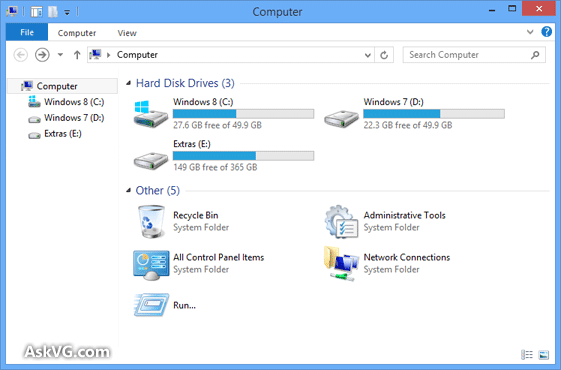
Task: Click the Windows 8 (C:) usage bar
Action: [x=243, y=114]
